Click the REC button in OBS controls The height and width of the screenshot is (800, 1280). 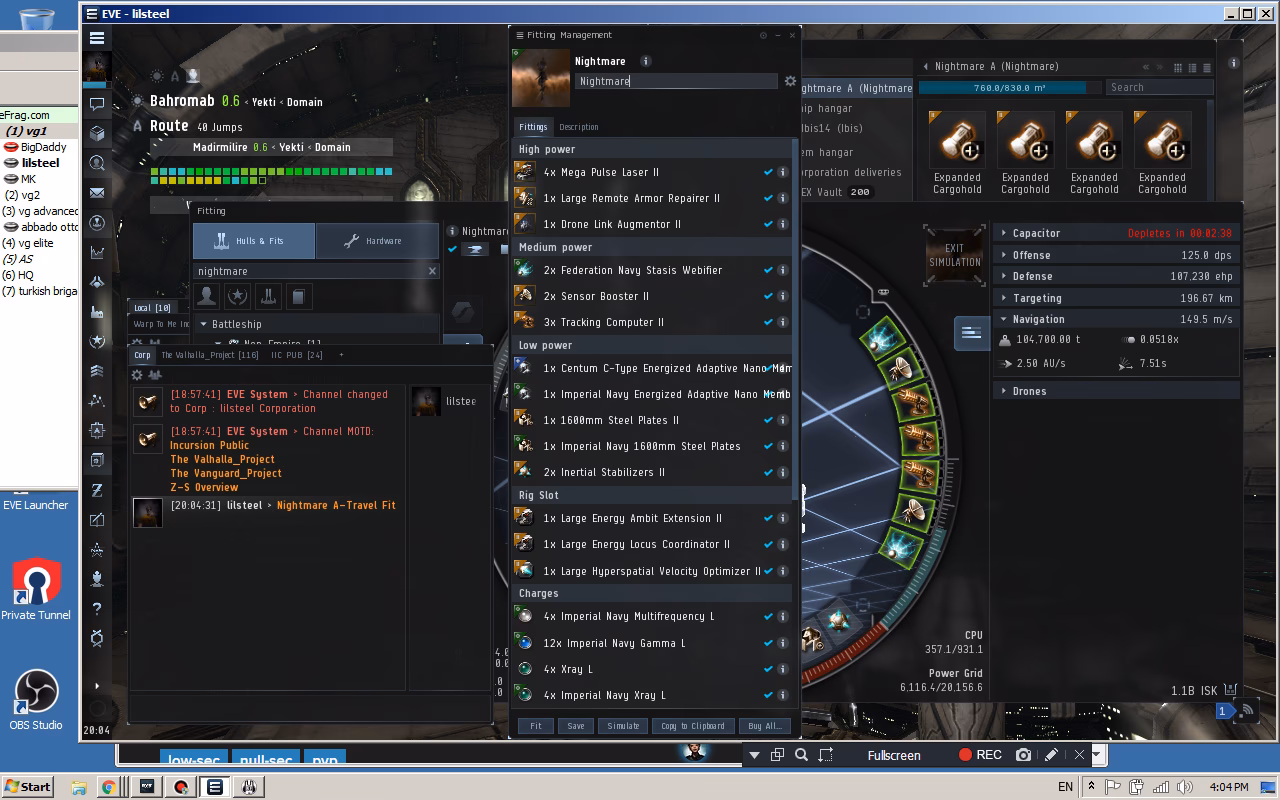tap(978, 755)
